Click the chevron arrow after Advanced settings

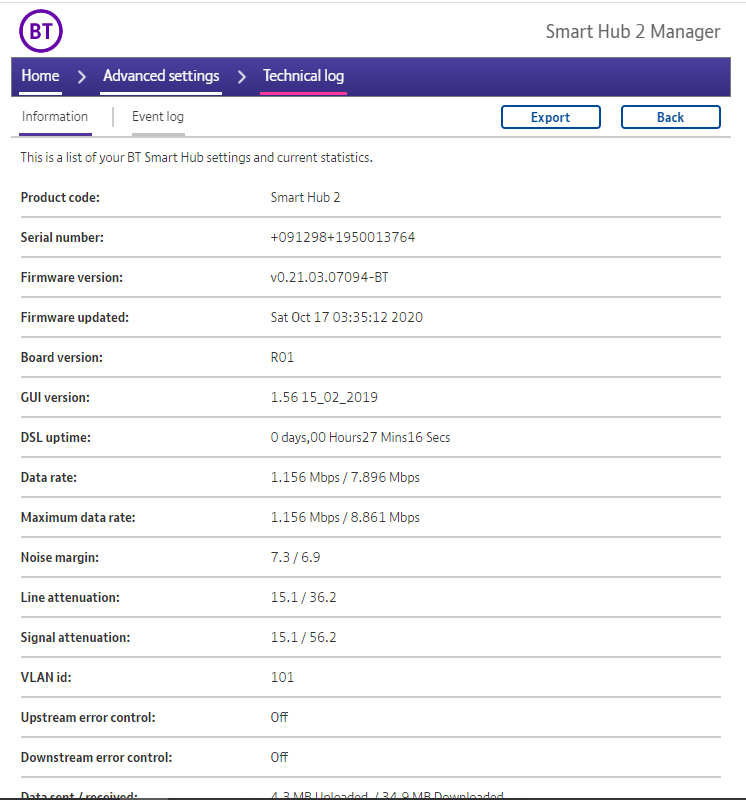(242, 77)
